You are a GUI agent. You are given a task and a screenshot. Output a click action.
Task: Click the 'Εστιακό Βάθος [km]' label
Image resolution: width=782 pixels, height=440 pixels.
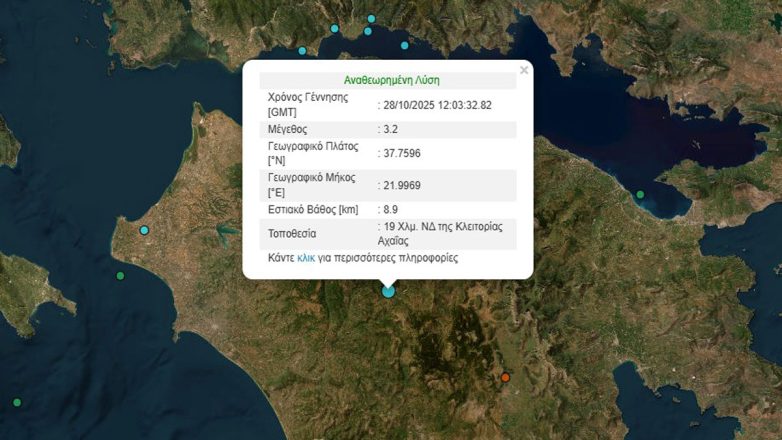tap(313, 210)
